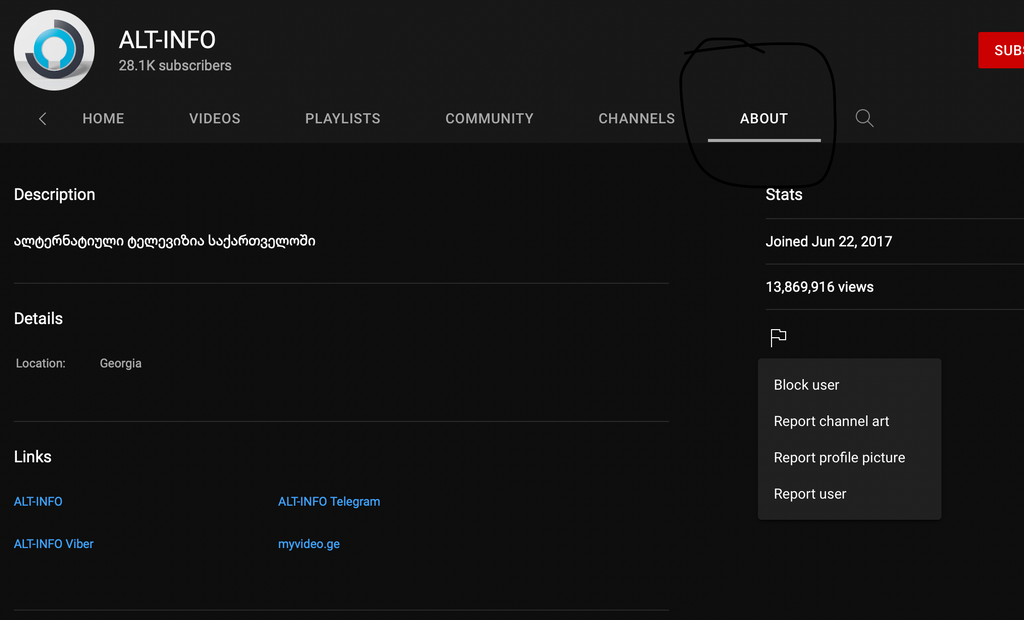Open the ALT-INFO Telegram link
The width and height of the screenshot is (1024, 620).
[329, 502]
